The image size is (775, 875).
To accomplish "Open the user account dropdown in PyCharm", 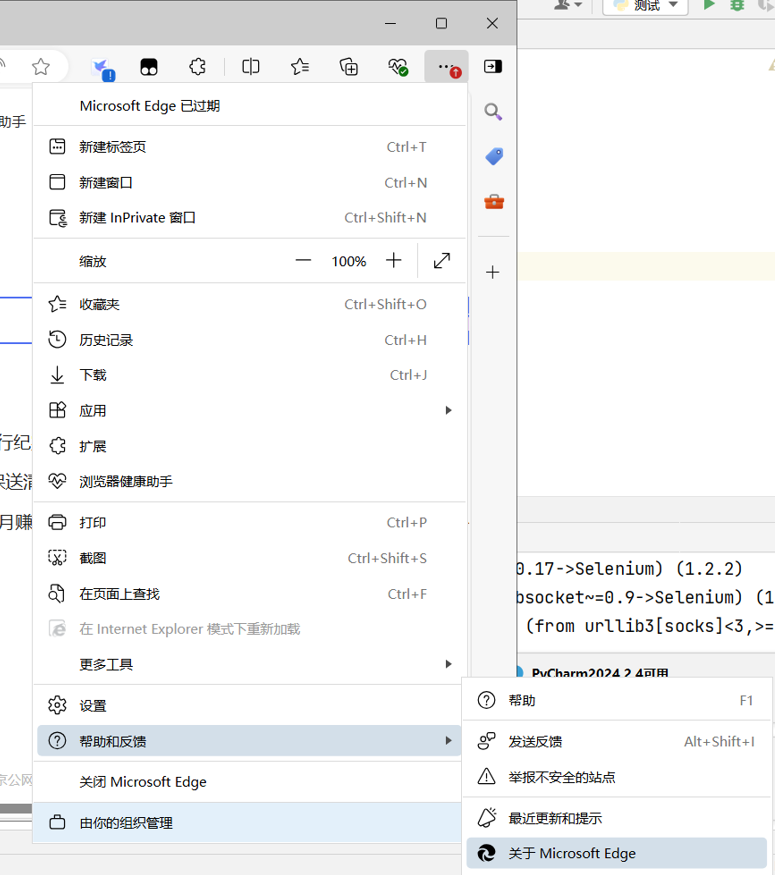I will (568, 5).
